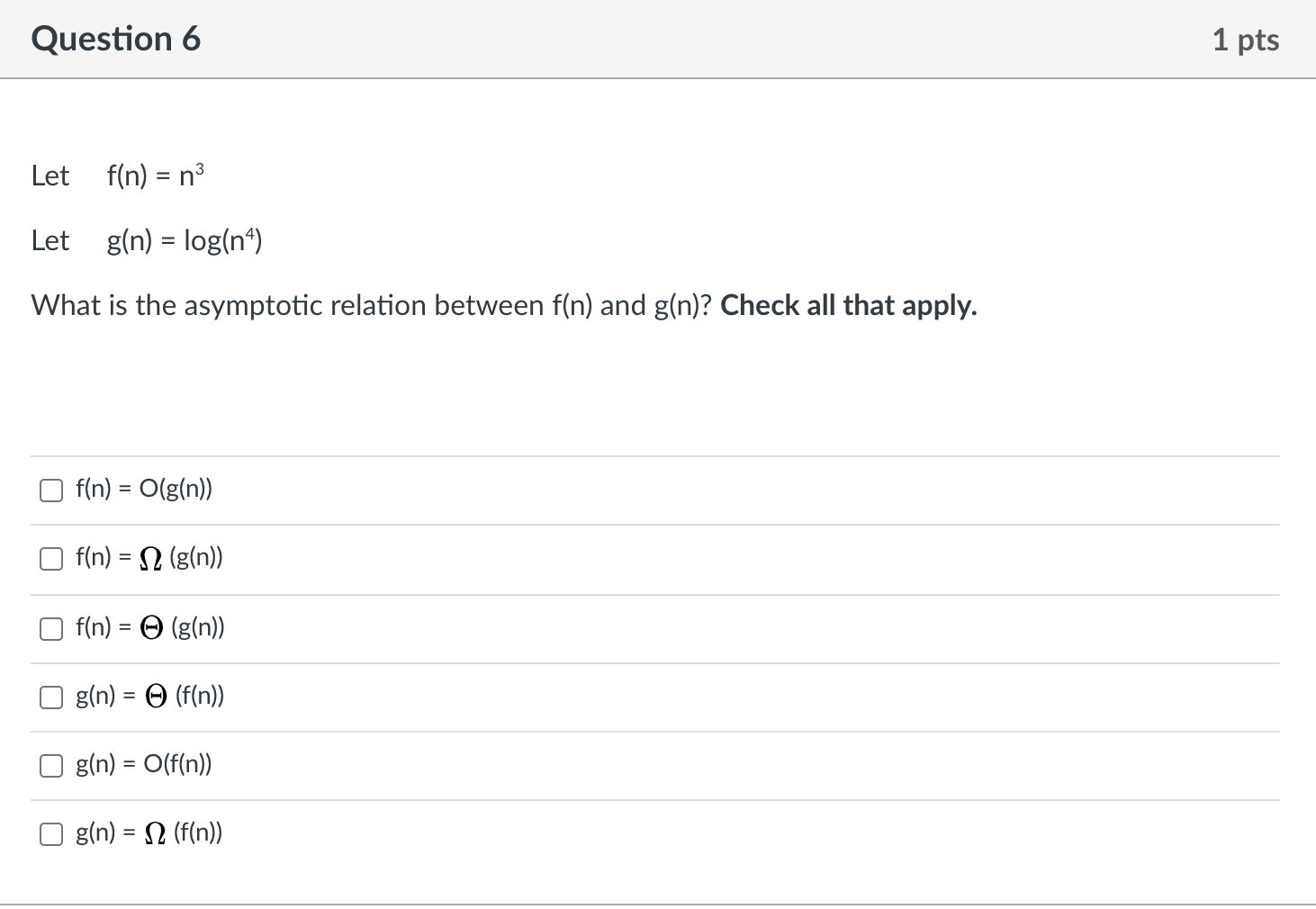
Task: Check the f(n) = O(g(n)) checkbox
Action: pos(51,490)
